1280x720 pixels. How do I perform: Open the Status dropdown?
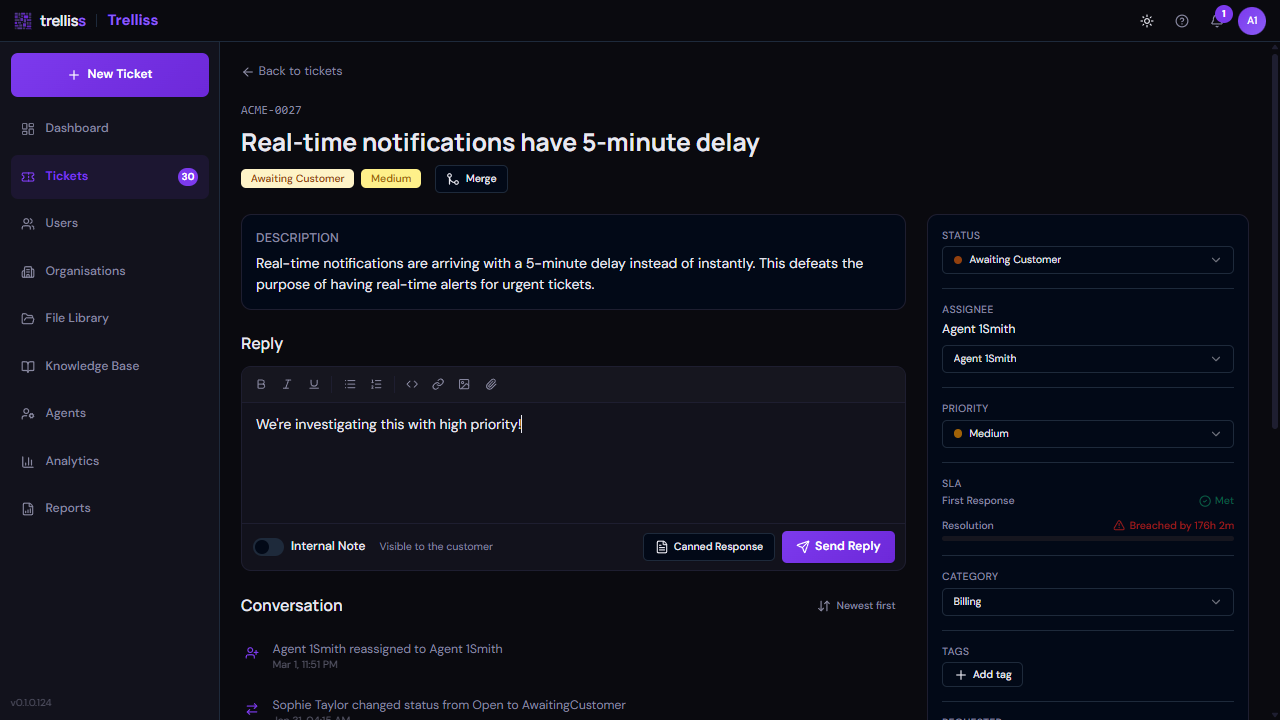coord(1087,260)
